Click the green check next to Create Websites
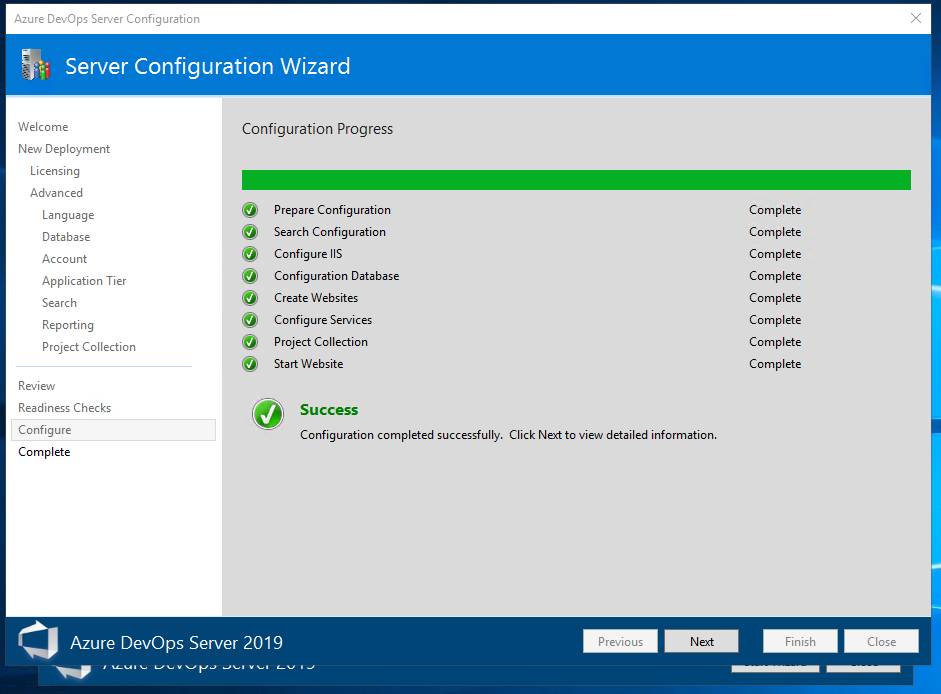 coord(250,298)
